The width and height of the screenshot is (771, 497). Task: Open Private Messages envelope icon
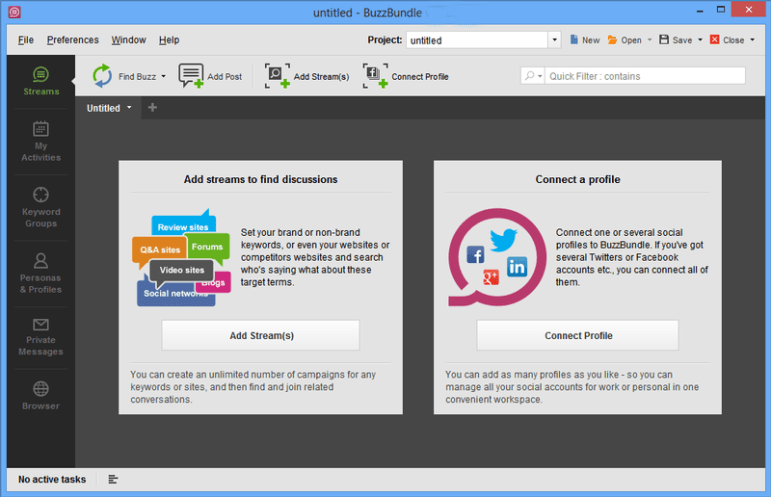(41, 324)
